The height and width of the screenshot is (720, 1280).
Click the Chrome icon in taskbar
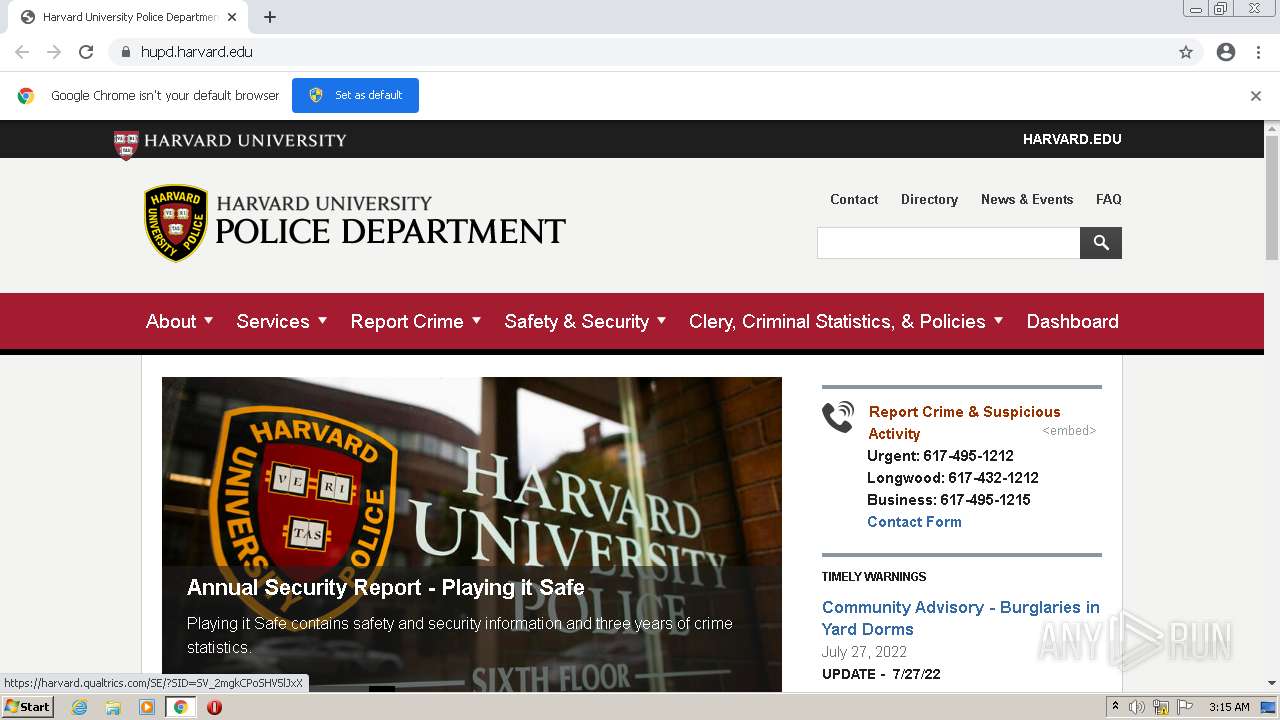coord(180,707)
